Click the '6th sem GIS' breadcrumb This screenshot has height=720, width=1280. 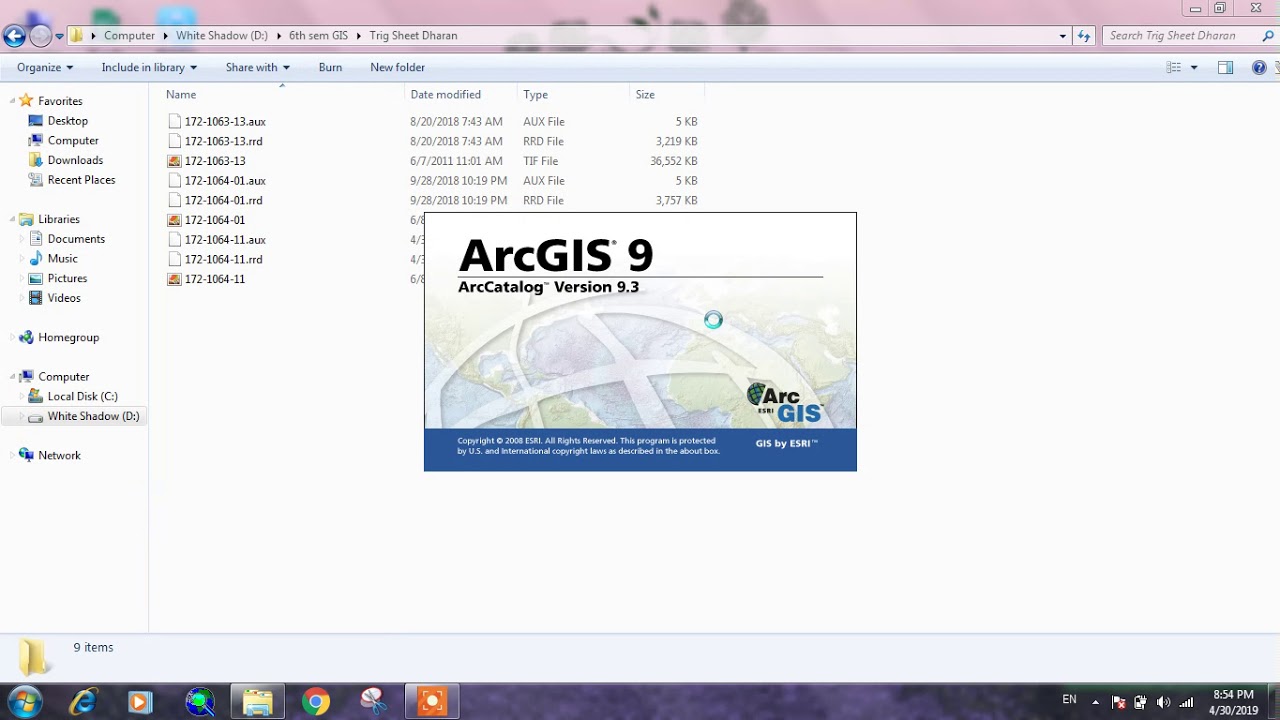pyautogui.click(x=318, y=36)
